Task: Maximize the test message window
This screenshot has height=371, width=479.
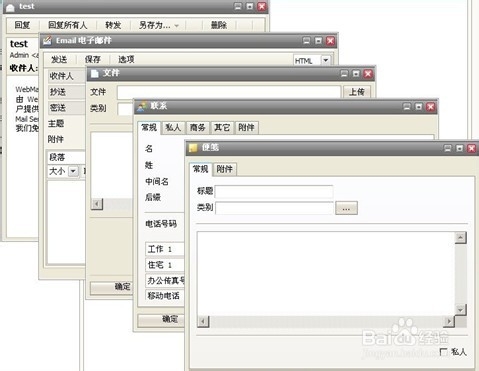Action: 250,6
